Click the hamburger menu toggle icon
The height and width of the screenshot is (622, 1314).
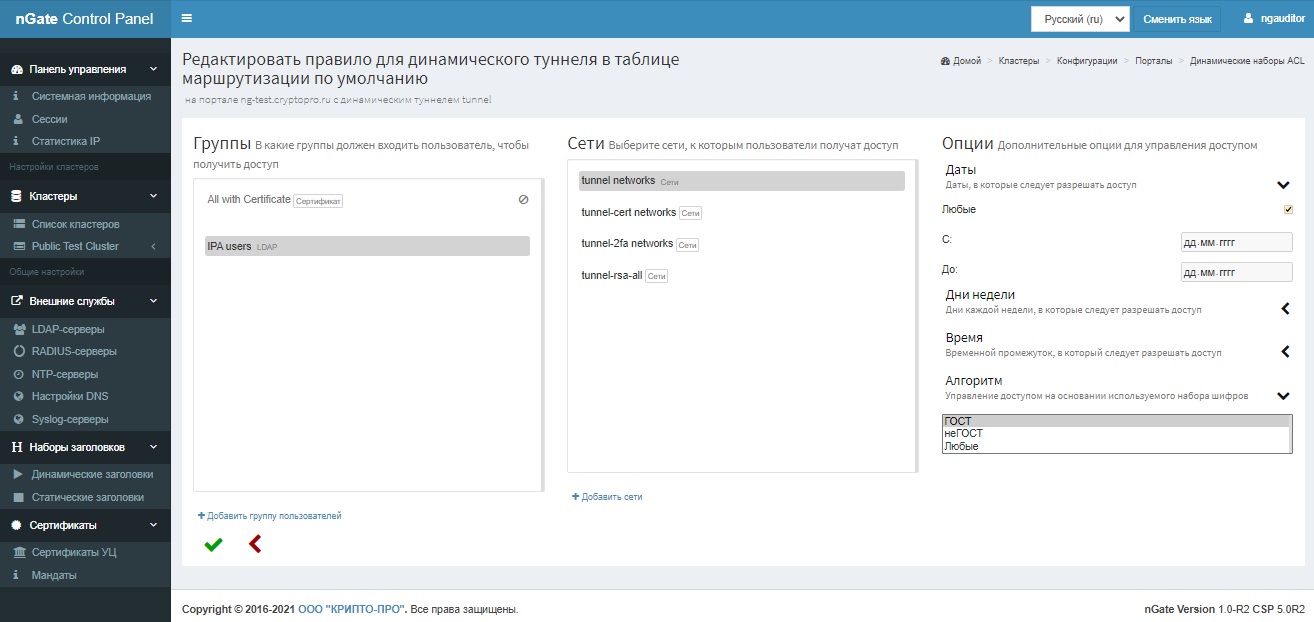187,18
